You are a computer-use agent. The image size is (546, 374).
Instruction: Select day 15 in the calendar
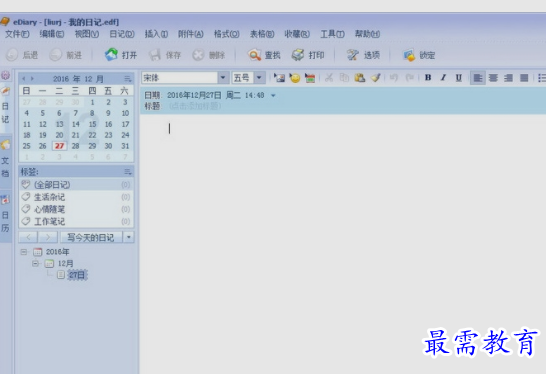point(92,124)
